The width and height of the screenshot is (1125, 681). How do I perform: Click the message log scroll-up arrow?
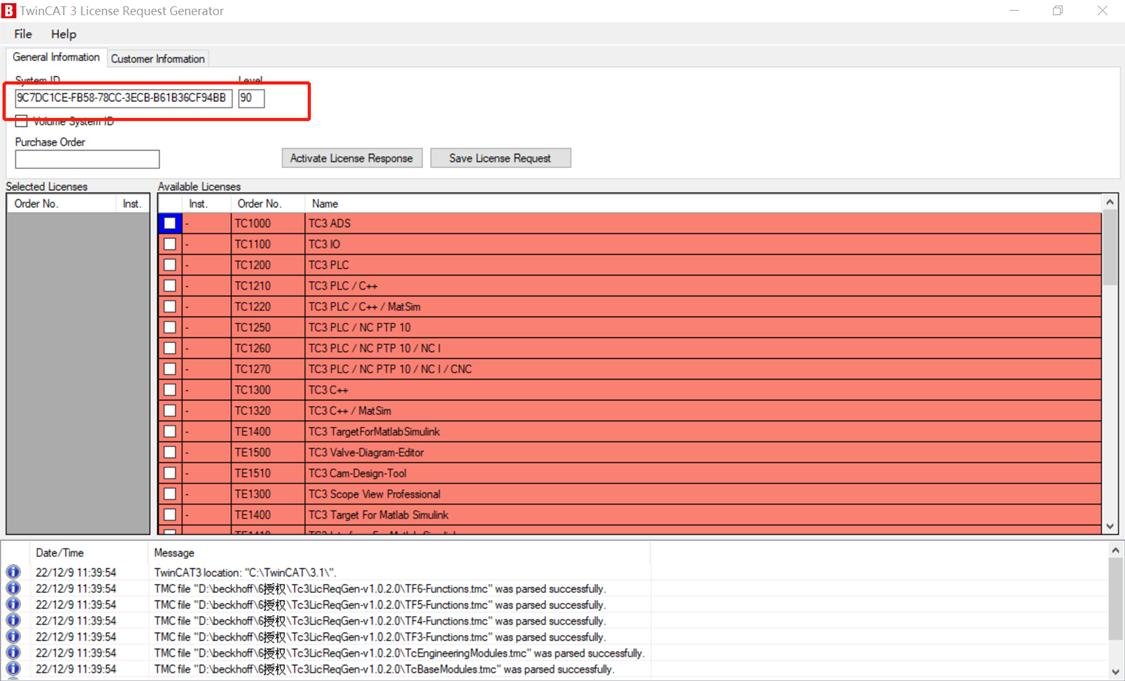[1115, 550]
